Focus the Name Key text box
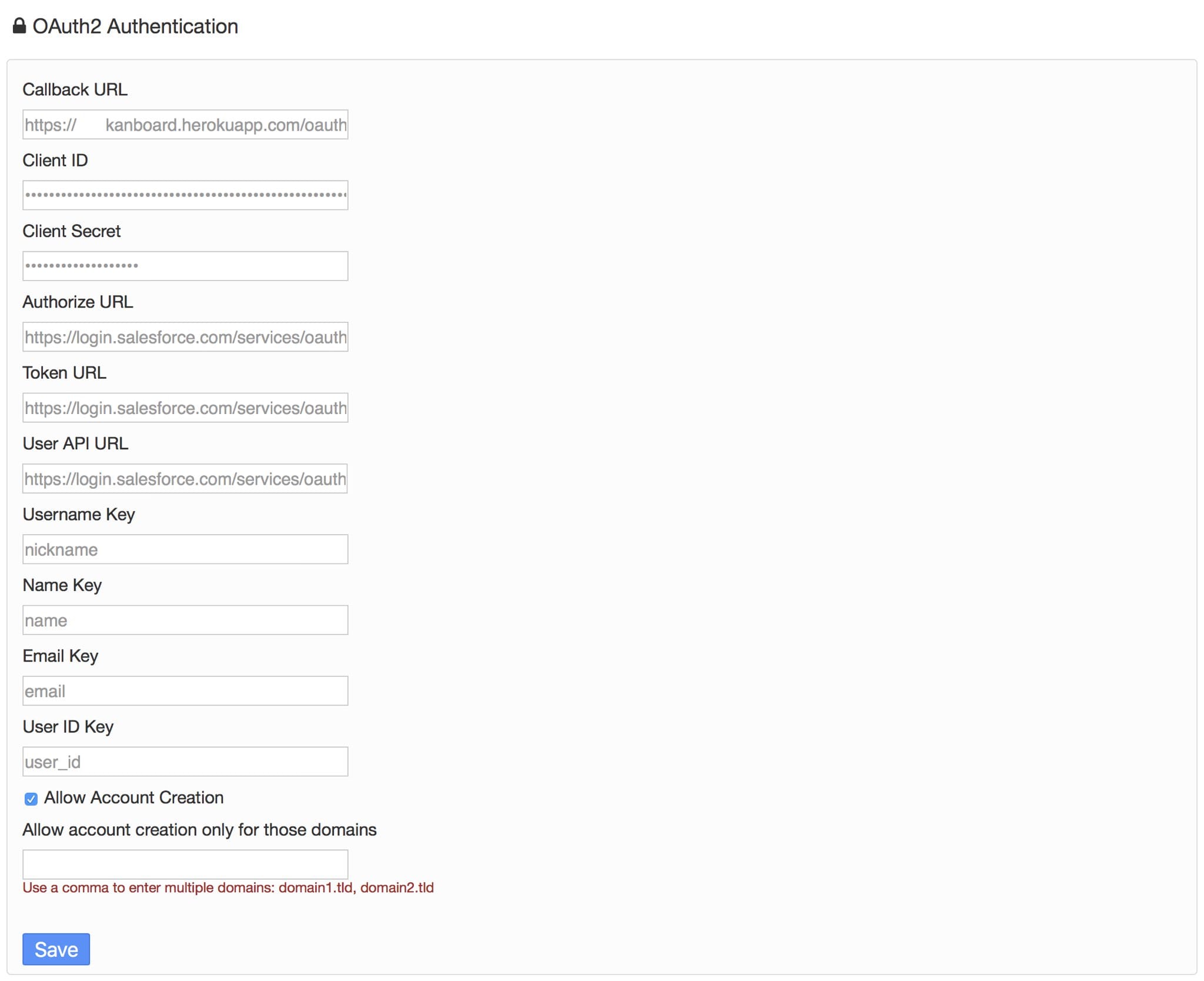This screenshot has height=981, width=1204. [x=185, y=620]
